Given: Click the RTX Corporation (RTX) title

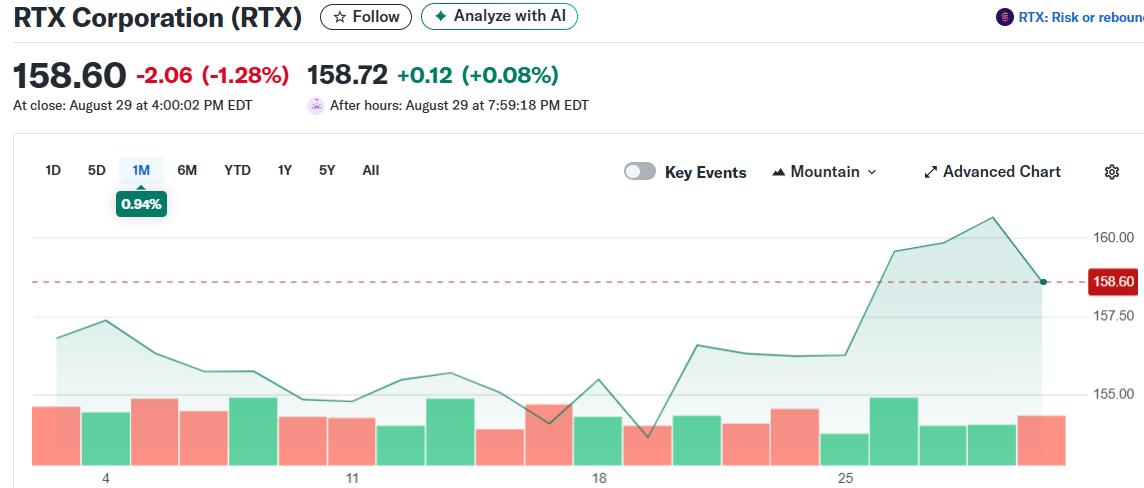Looking at the screenshot, I should tap(158, 18).
